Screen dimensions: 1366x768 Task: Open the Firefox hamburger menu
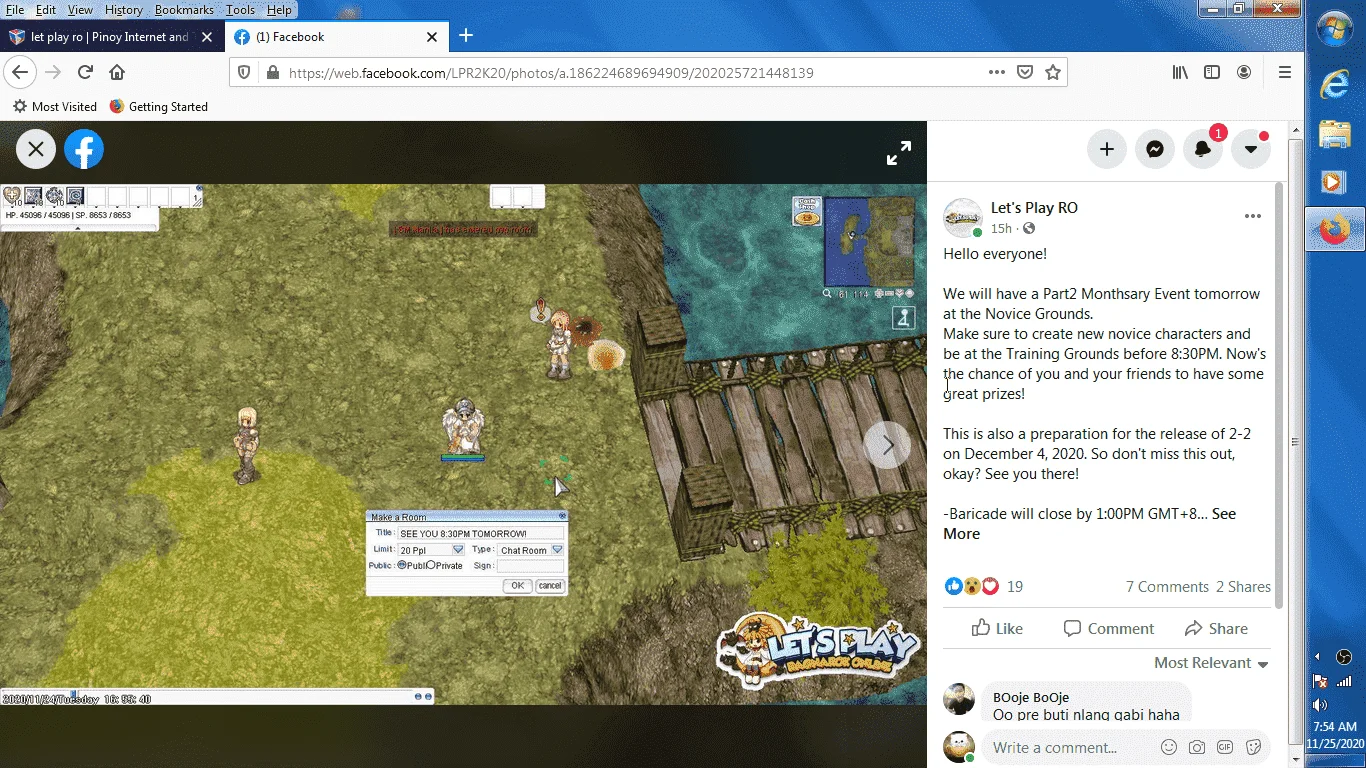(x=1285, y=72)
